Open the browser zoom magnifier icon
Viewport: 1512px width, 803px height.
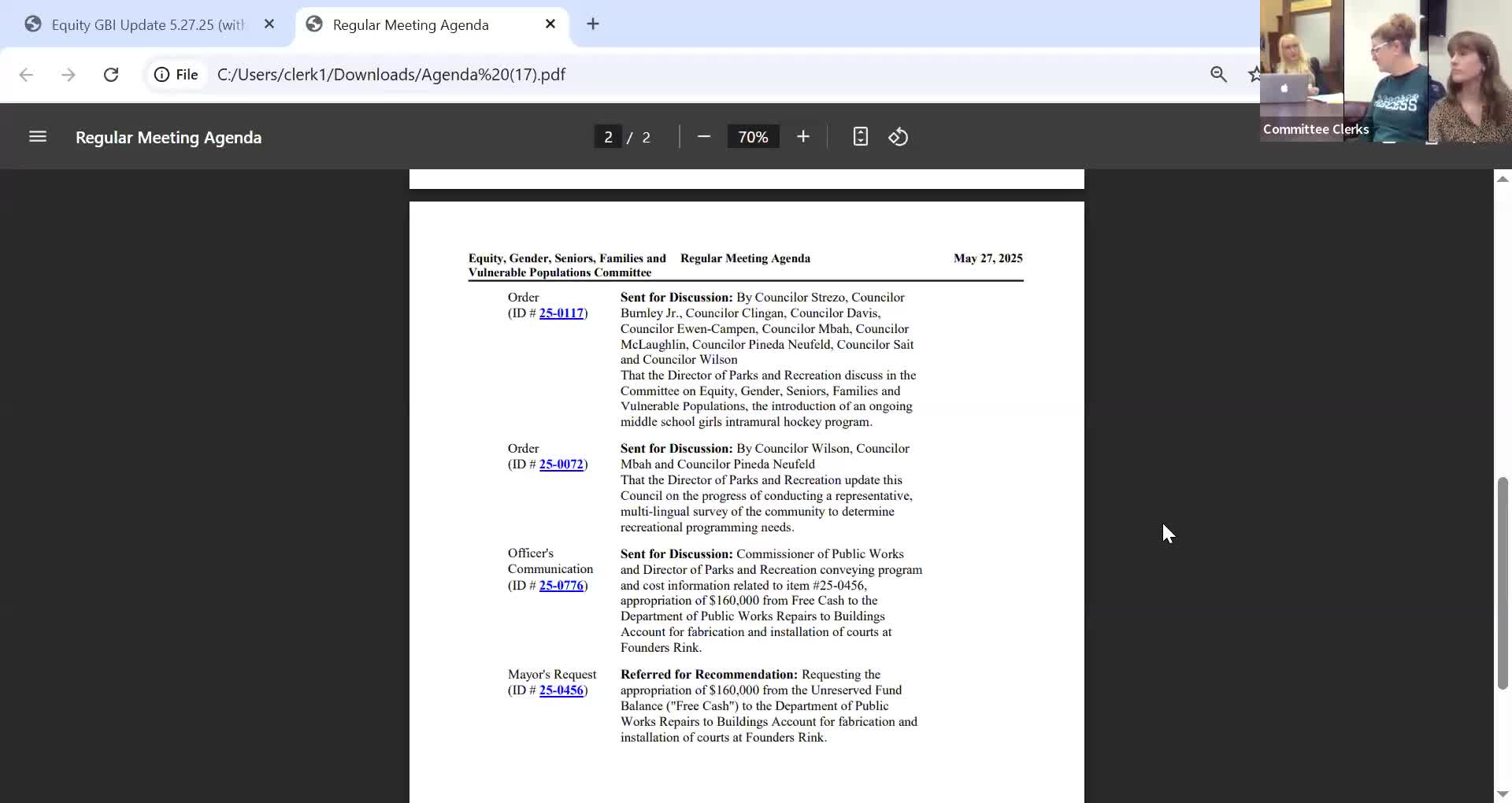(x=1218, y=75)
